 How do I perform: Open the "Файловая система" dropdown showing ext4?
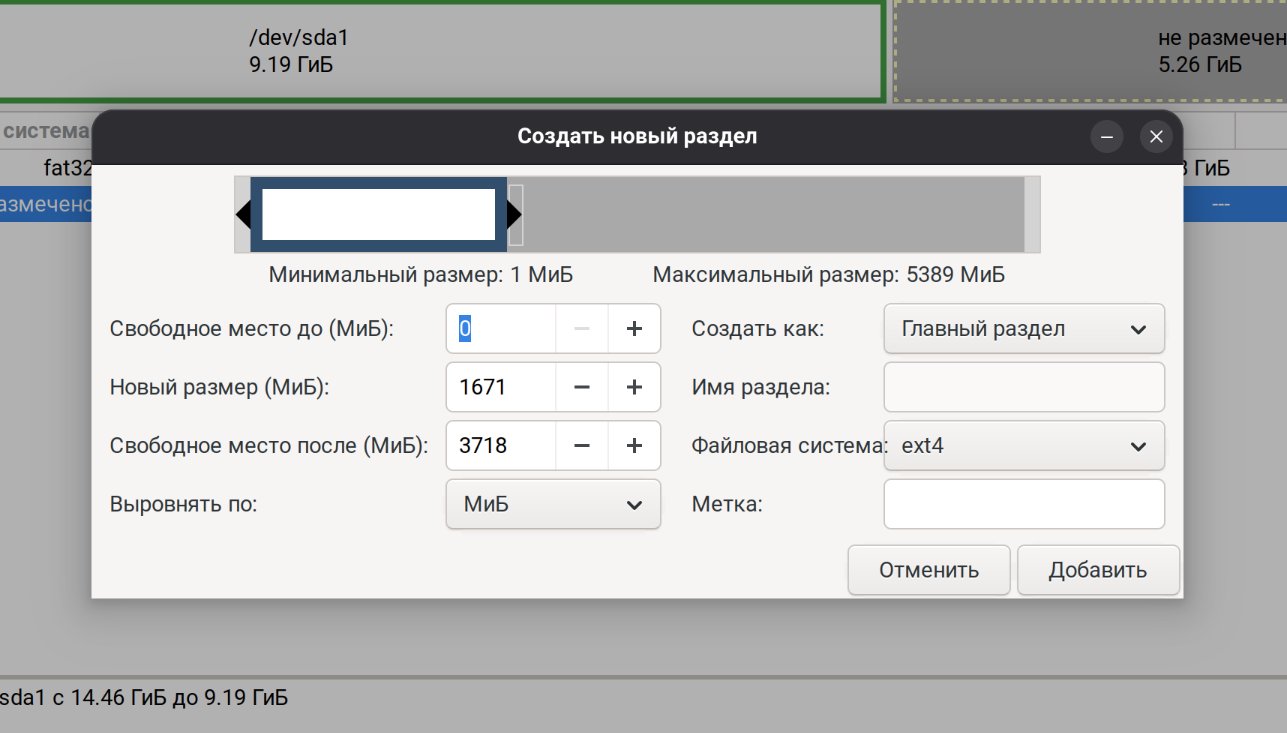tap(1023, 445)
